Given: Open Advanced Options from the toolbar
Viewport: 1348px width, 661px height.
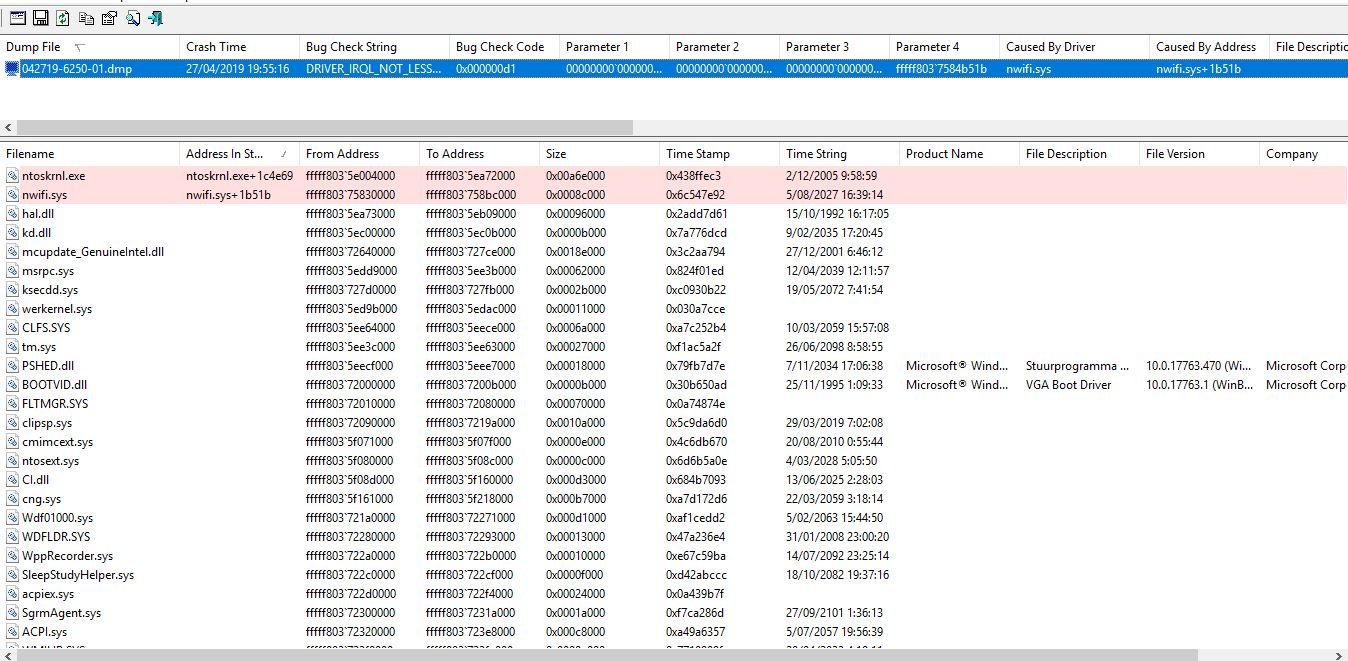Looking at the screenshot, I should coord(17,18).
